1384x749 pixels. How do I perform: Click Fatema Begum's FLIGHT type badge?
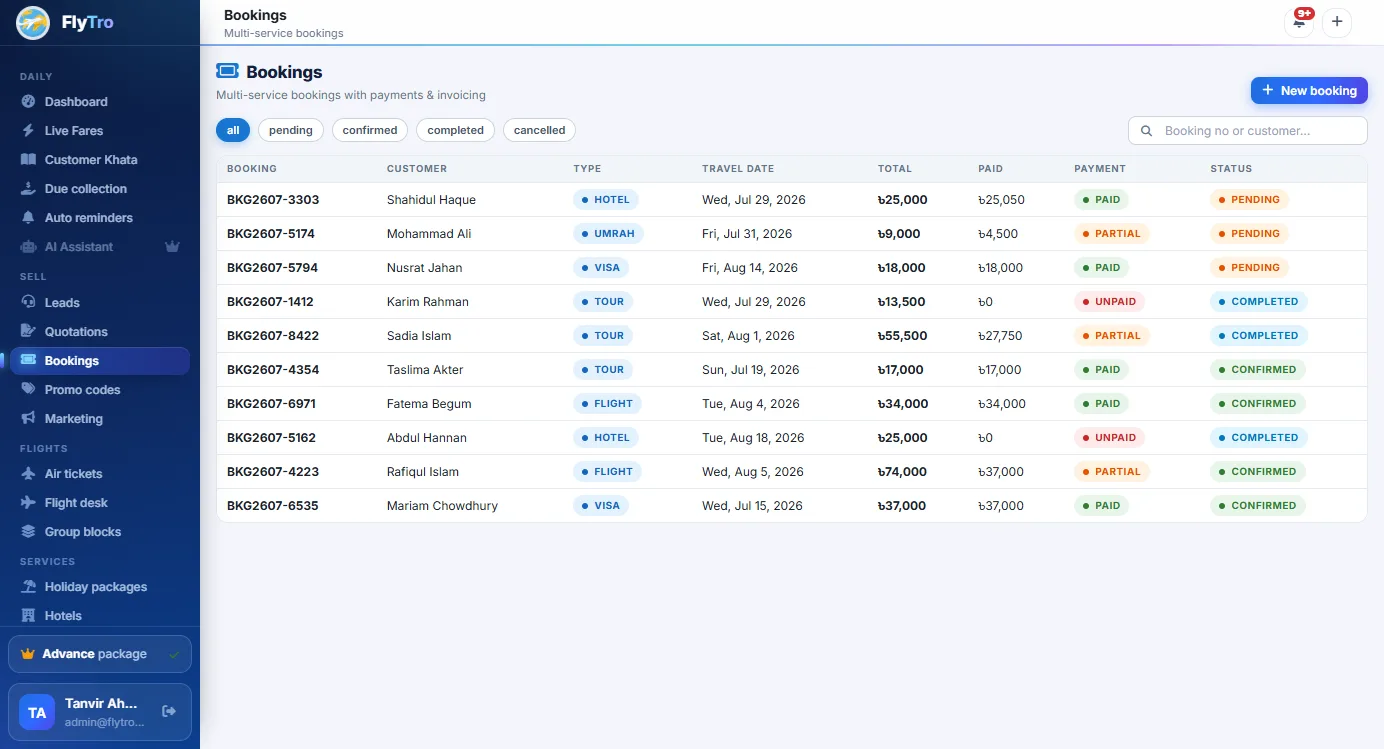607,404
